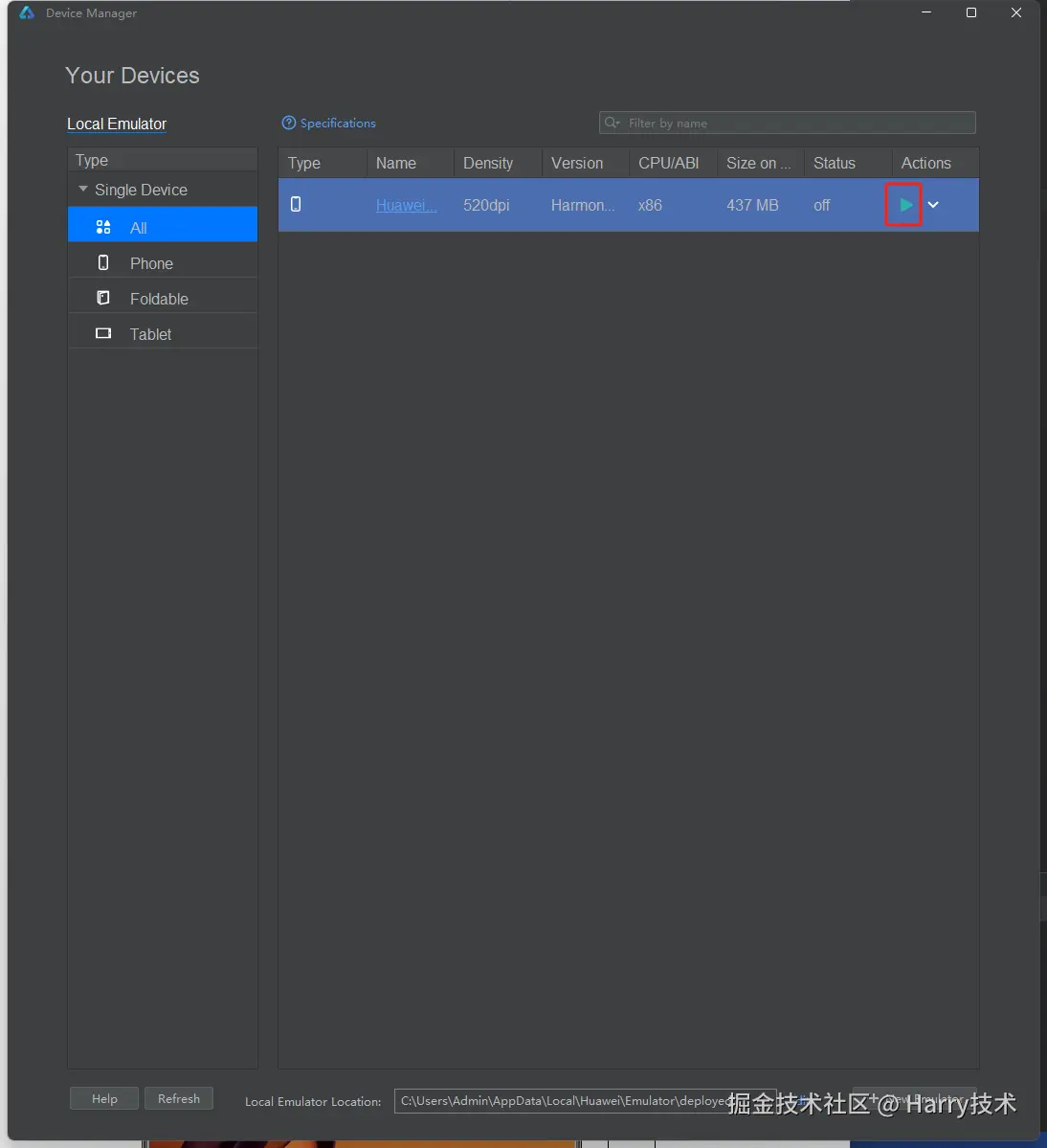Sort the table by the Status column header

coord(834,163)
